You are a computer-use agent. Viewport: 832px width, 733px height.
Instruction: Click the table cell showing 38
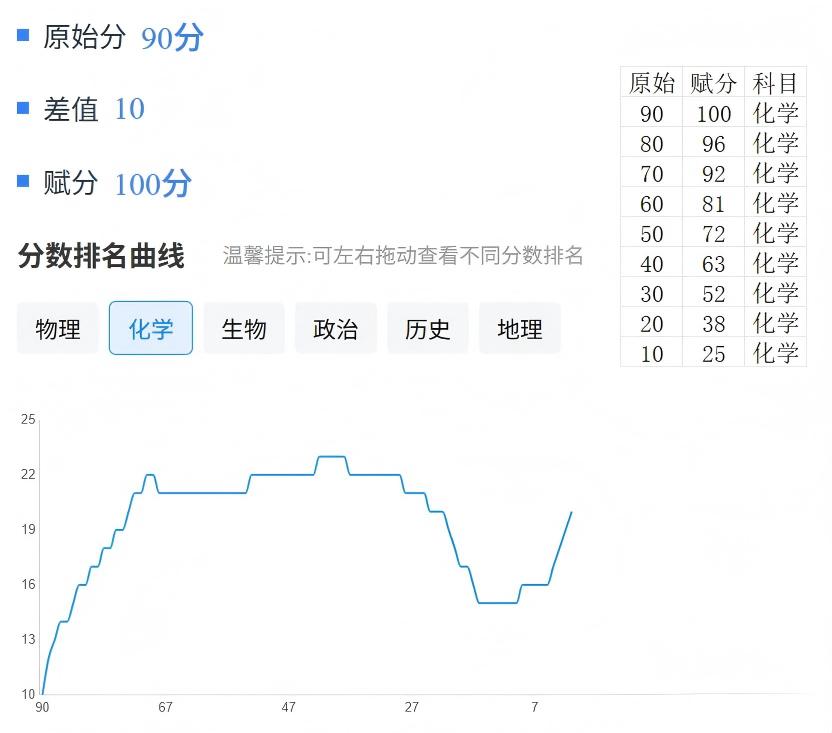(713, 324)
